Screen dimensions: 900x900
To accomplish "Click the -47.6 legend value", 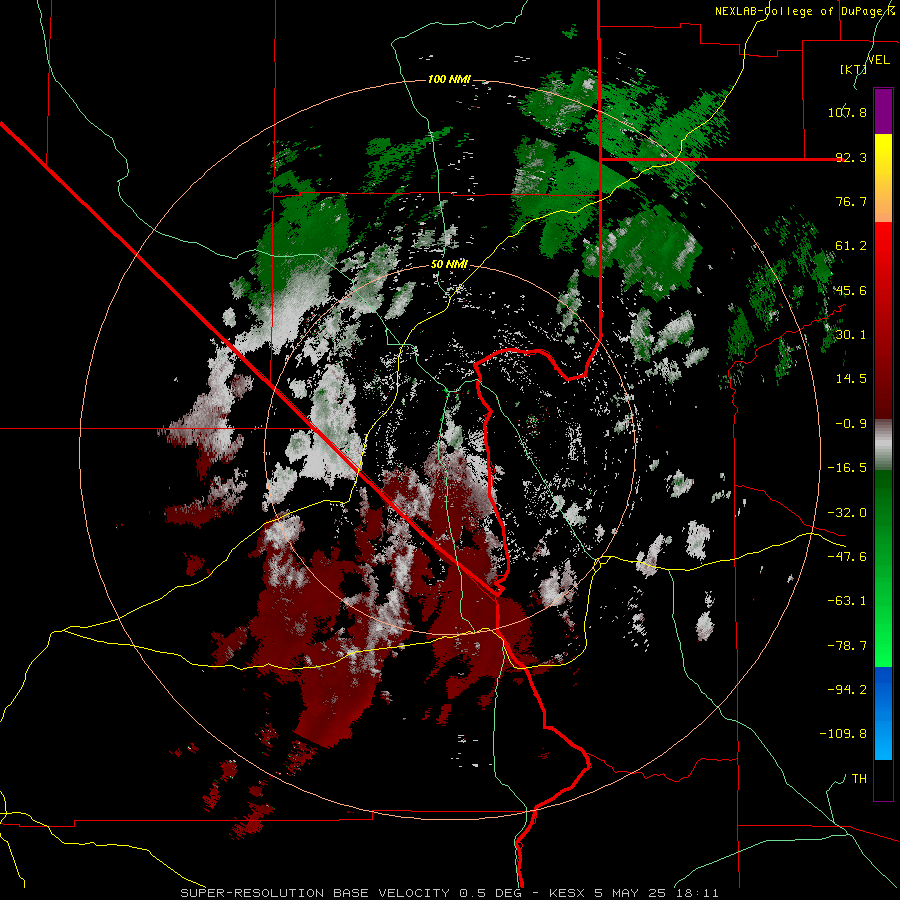I will pos(847,557).
